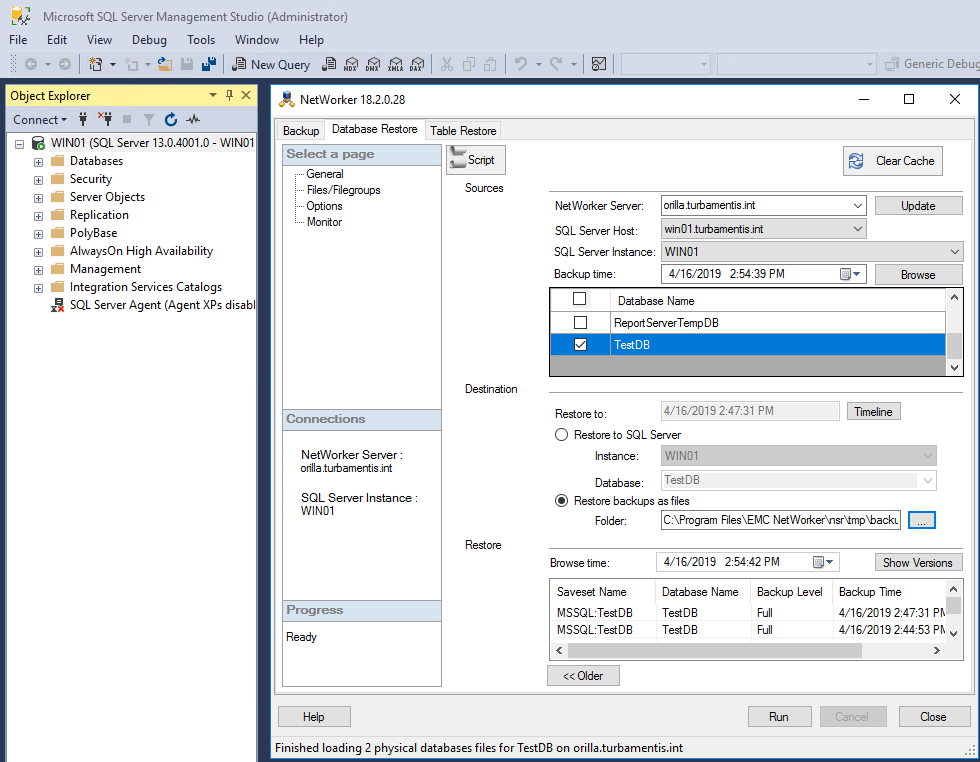Click the Redo toolbar icon
The height and width of the screenshot is (762, 980).
click(x=556, y=64)
